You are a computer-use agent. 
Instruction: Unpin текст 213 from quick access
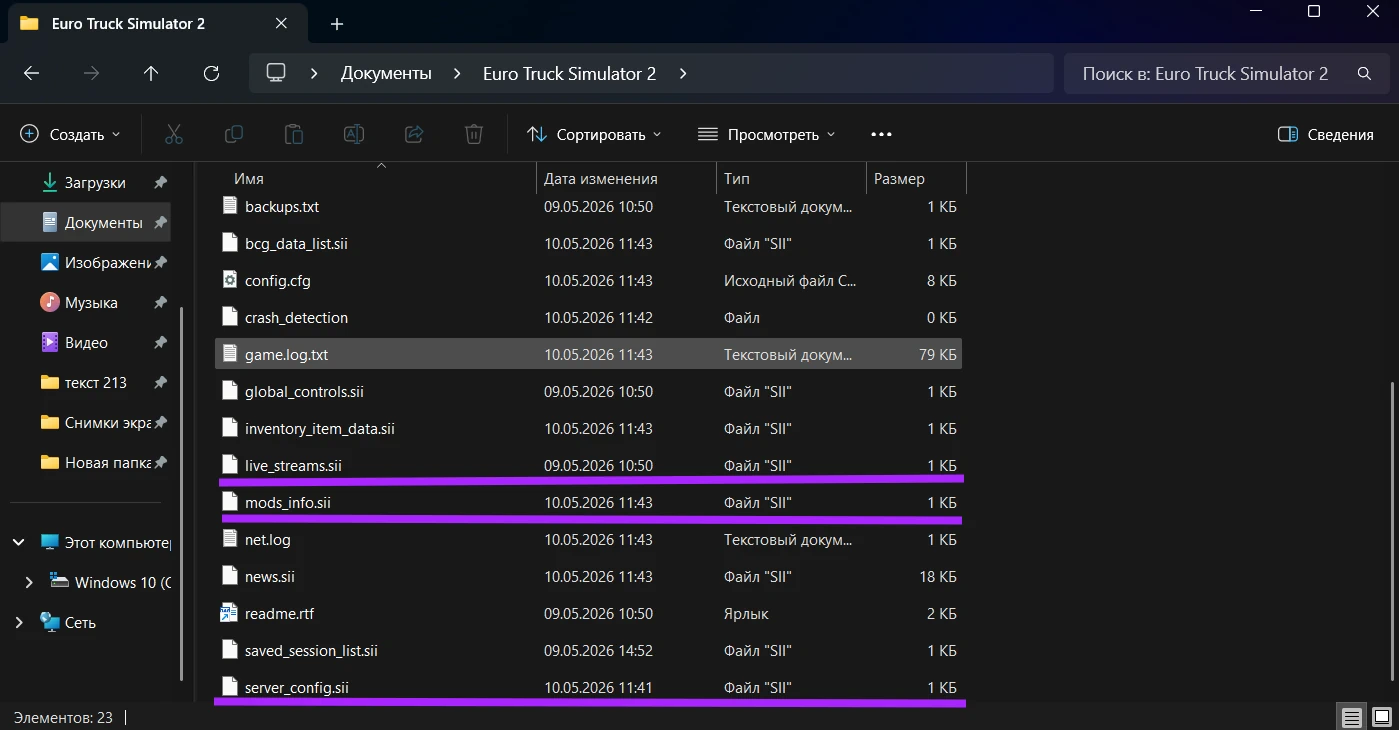[x=160, y=382]
